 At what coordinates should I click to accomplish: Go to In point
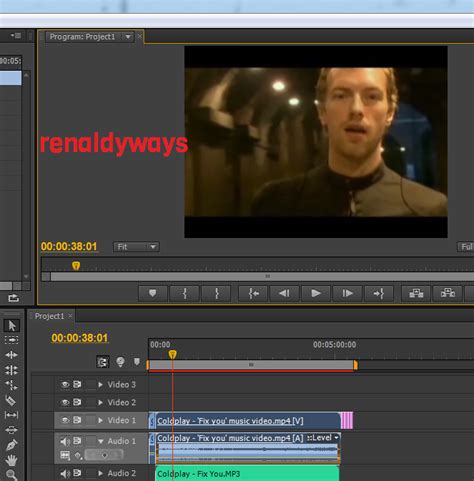coord(253,293)
